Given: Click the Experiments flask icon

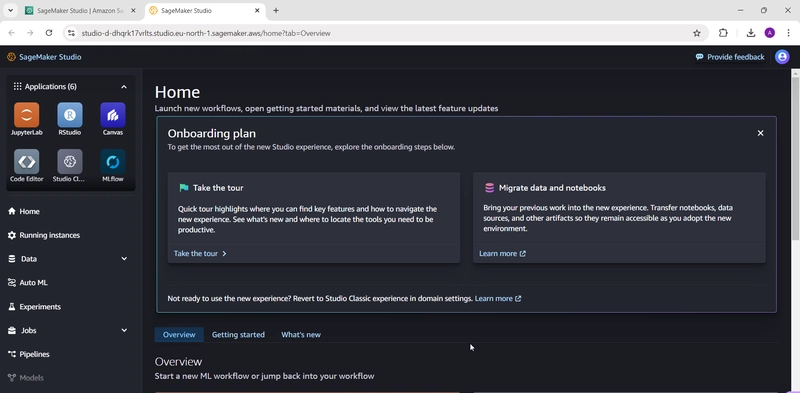Looking at the screenshot, I should pyautogui.click(x=12, y=307).
